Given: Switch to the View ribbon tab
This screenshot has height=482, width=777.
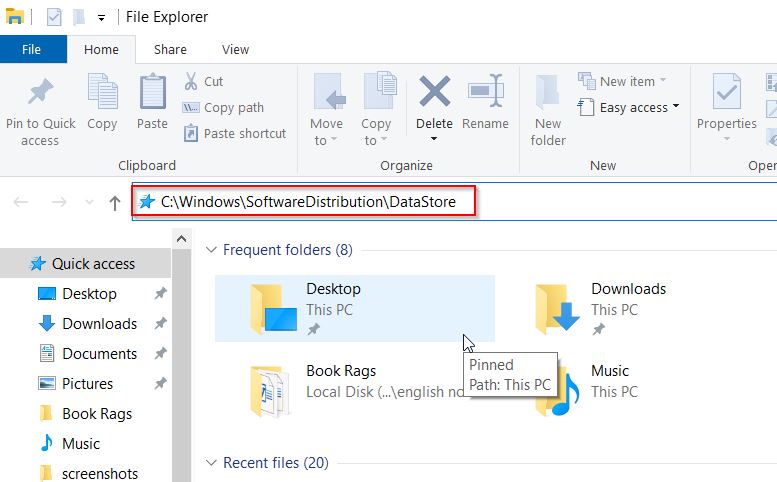Looking at the screenshot, I should point(235,50).
